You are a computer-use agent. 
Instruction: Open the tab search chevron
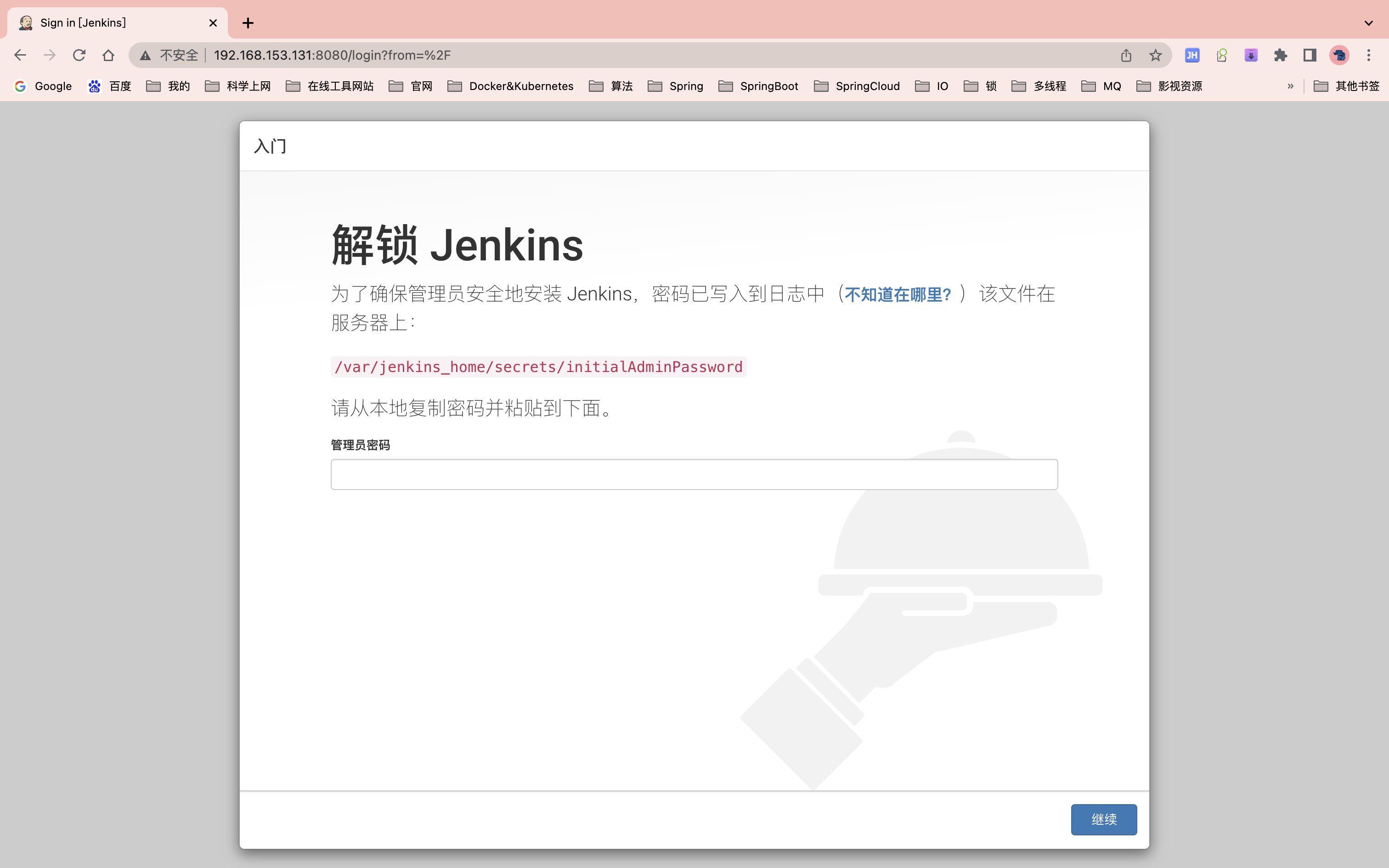[x=1368, y=23]
